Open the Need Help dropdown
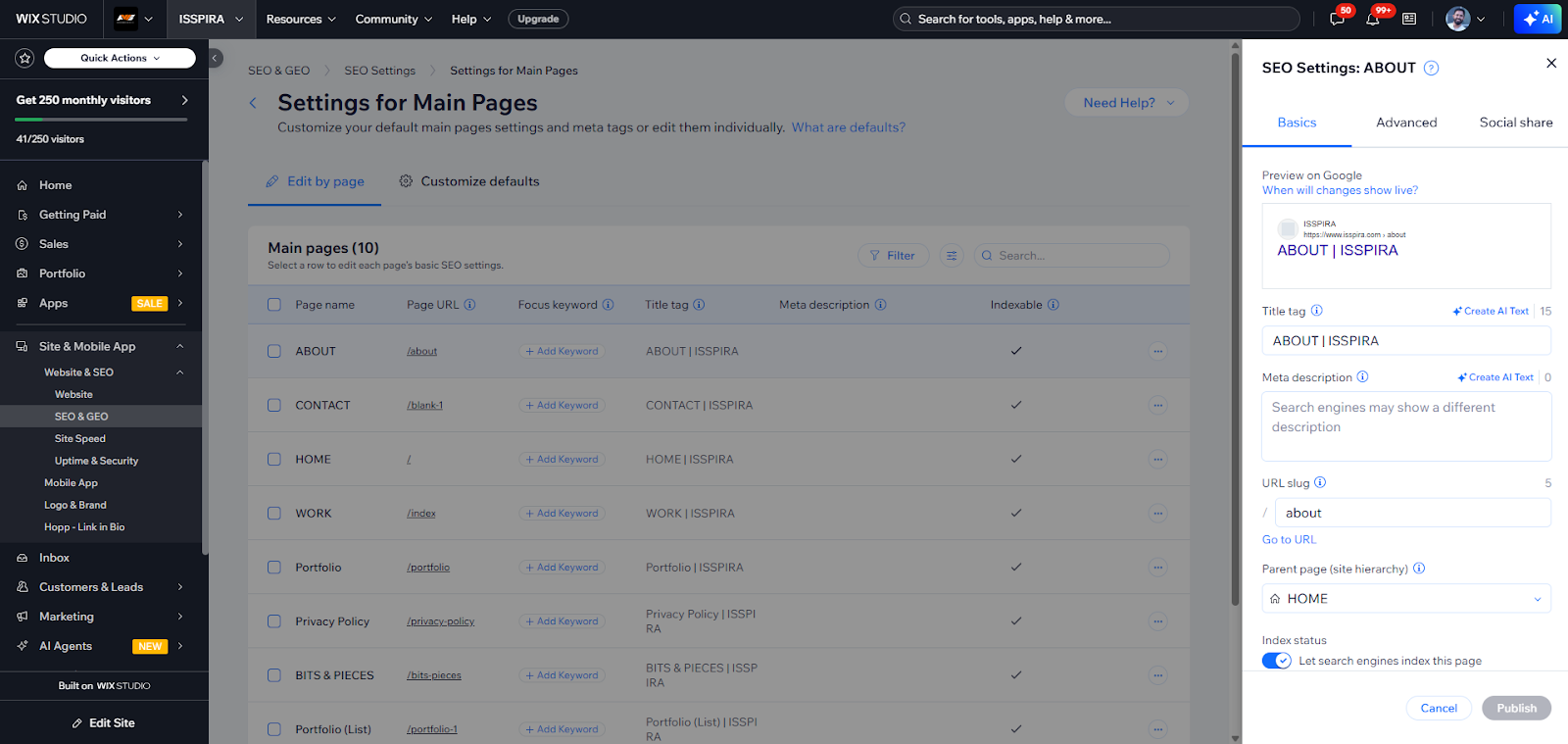The height and width of the screenshot is (744, 1568). [x=1127, y=103]
